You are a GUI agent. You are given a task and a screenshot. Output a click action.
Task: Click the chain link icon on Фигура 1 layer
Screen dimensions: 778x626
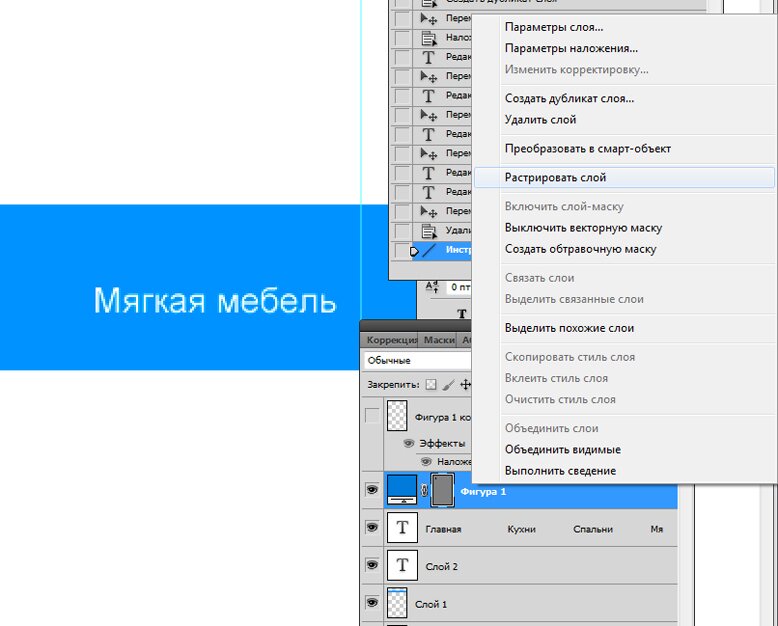pyautogui.click(x=424, y=490)
